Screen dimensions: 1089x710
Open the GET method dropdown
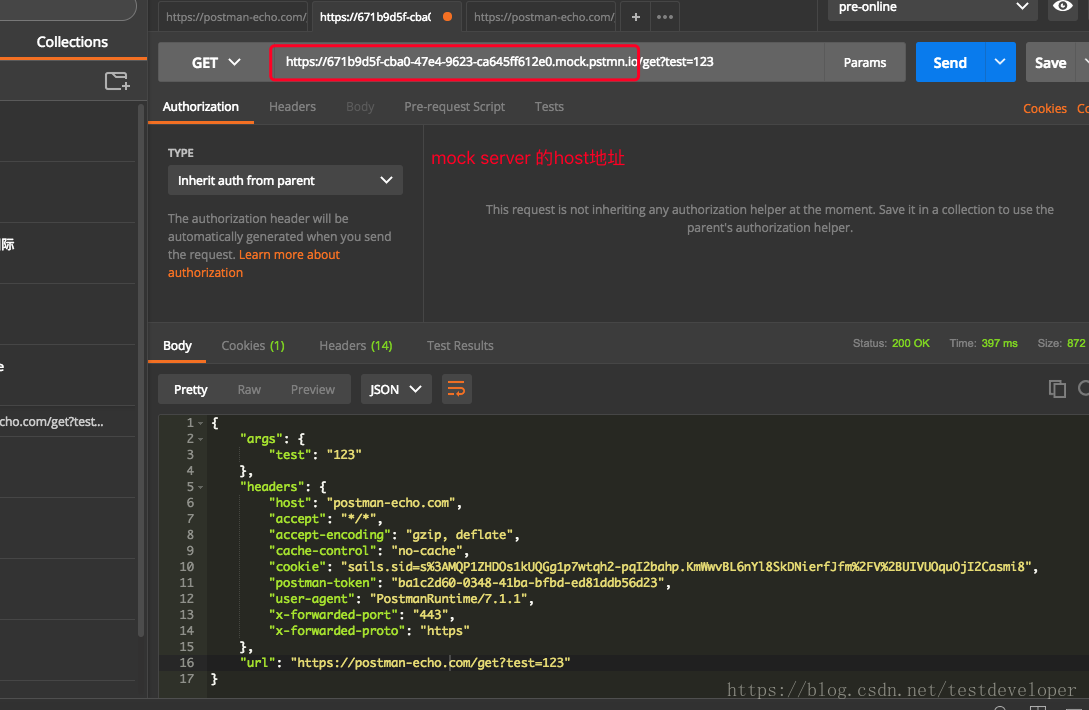215,62
